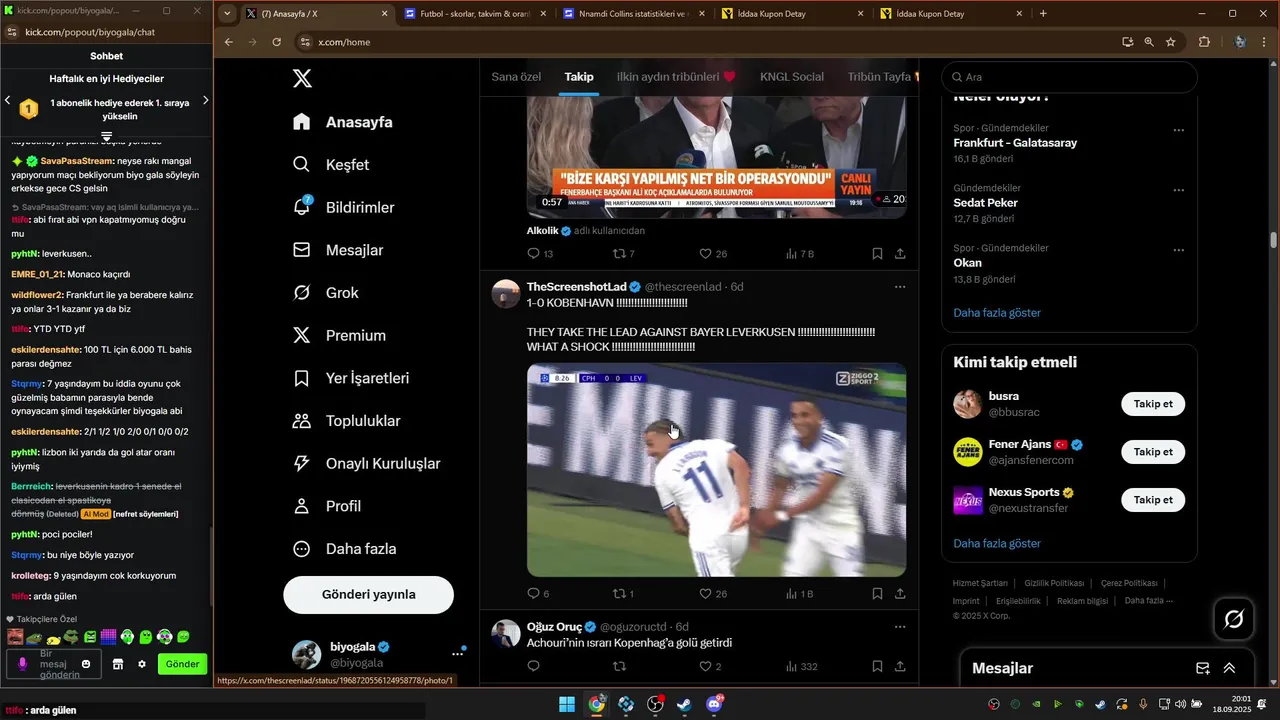Reload the x.com page
Viewport: 1280px width, 720px height.
click(277, 42)
